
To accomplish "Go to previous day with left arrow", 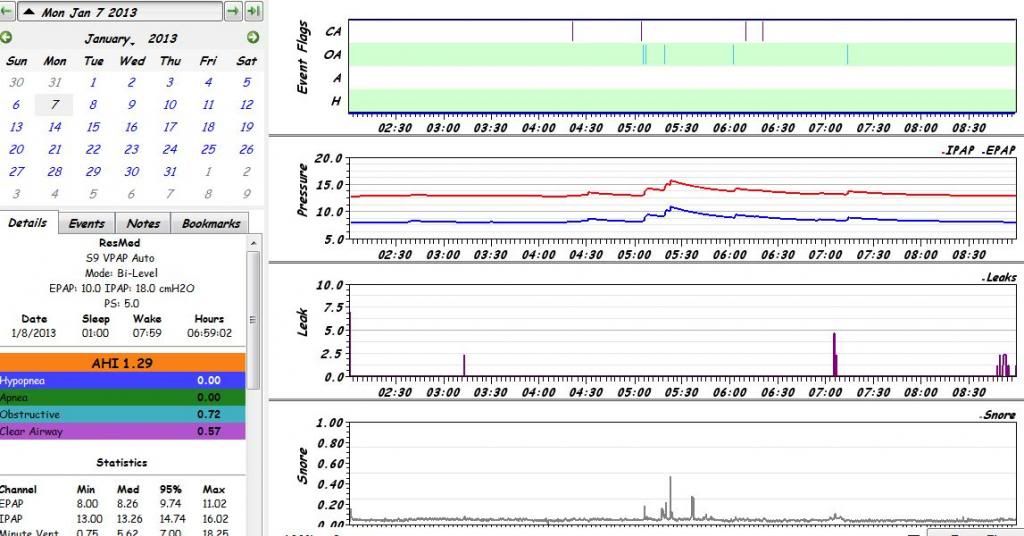I will (6, 12).
